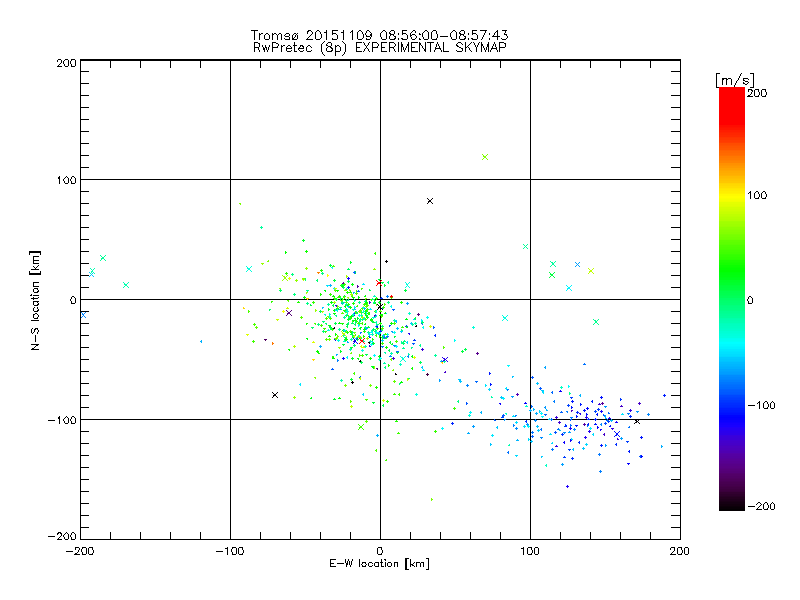The height and width of the screenshot is (600, 800).
Task: Click the blue X marker at the plot's left edge
Action: 84,315
